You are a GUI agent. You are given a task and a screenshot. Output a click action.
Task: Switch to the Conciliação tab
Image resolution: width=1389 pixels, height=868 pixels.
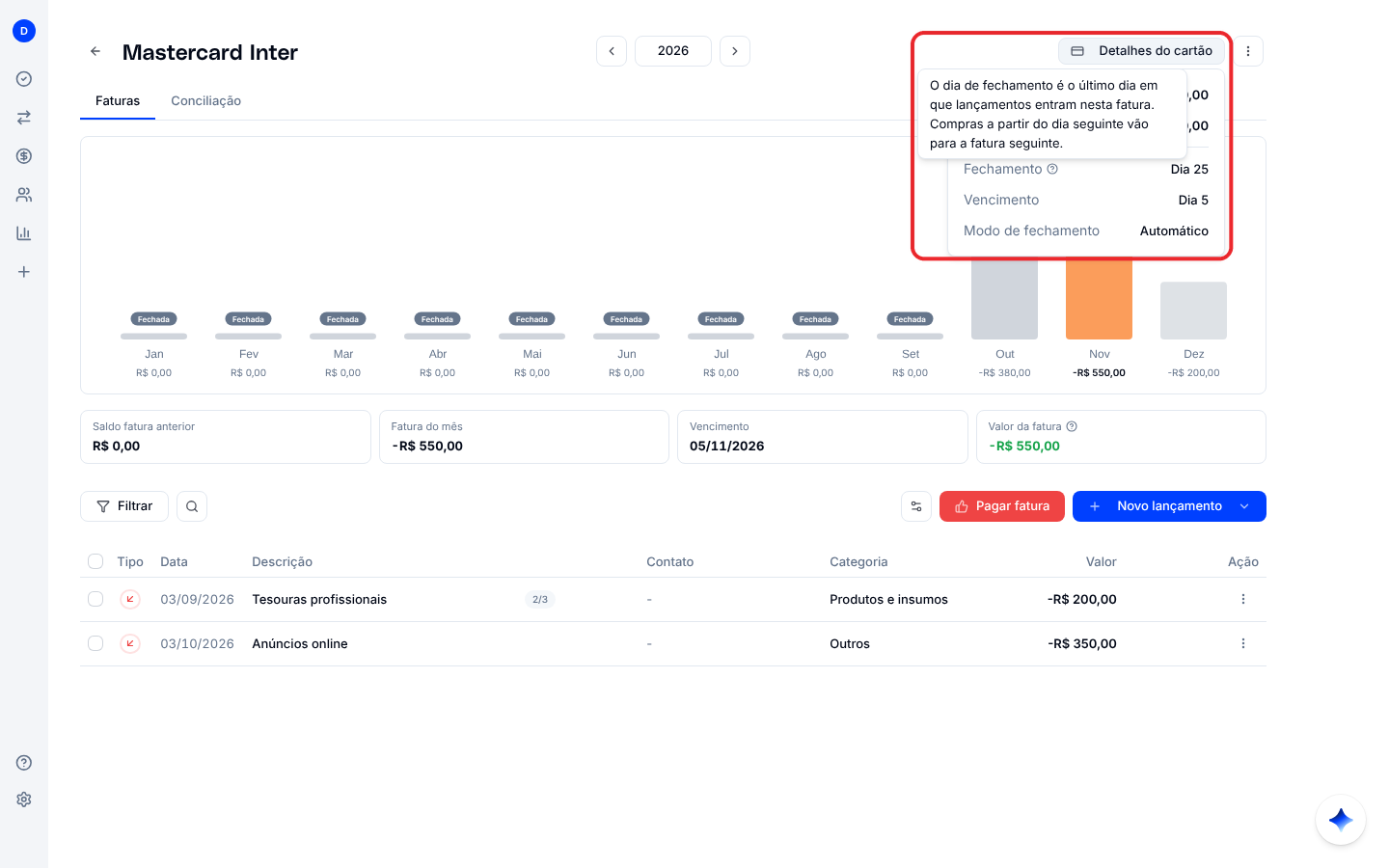(205, 100)
